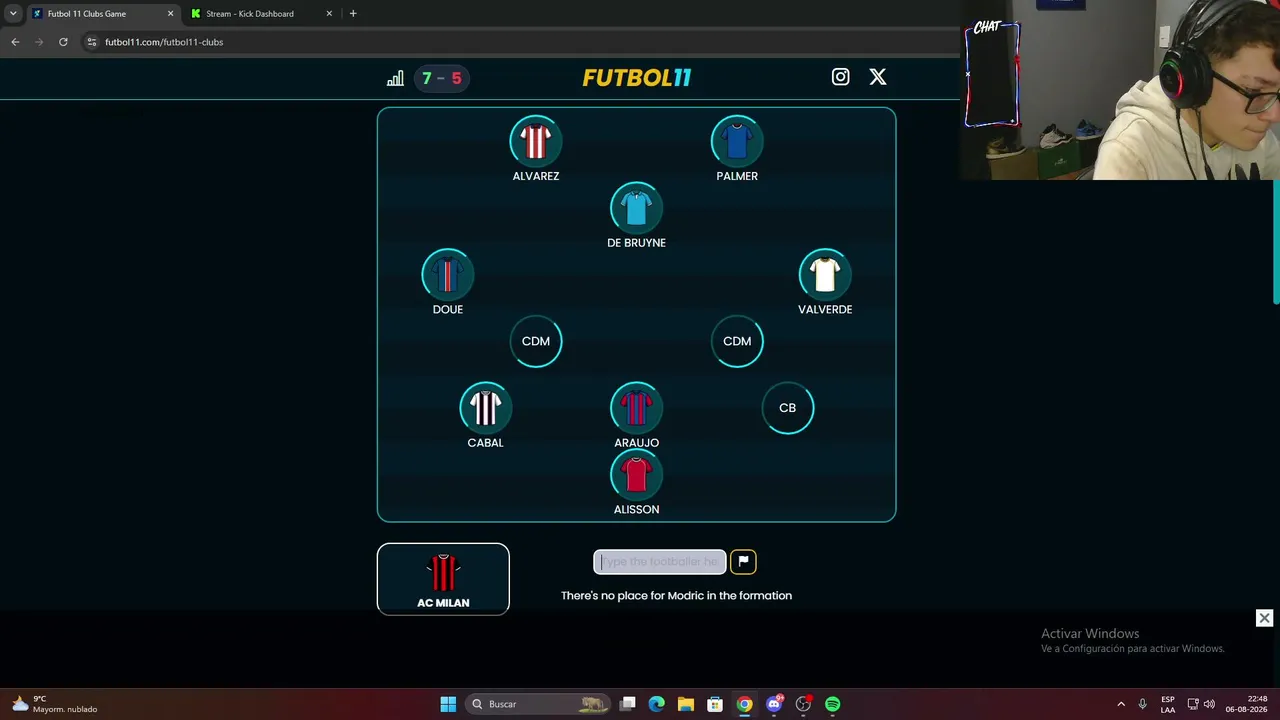Select the De Bruyne player jersey
1280x720 pixels.
tap(636, 208)
